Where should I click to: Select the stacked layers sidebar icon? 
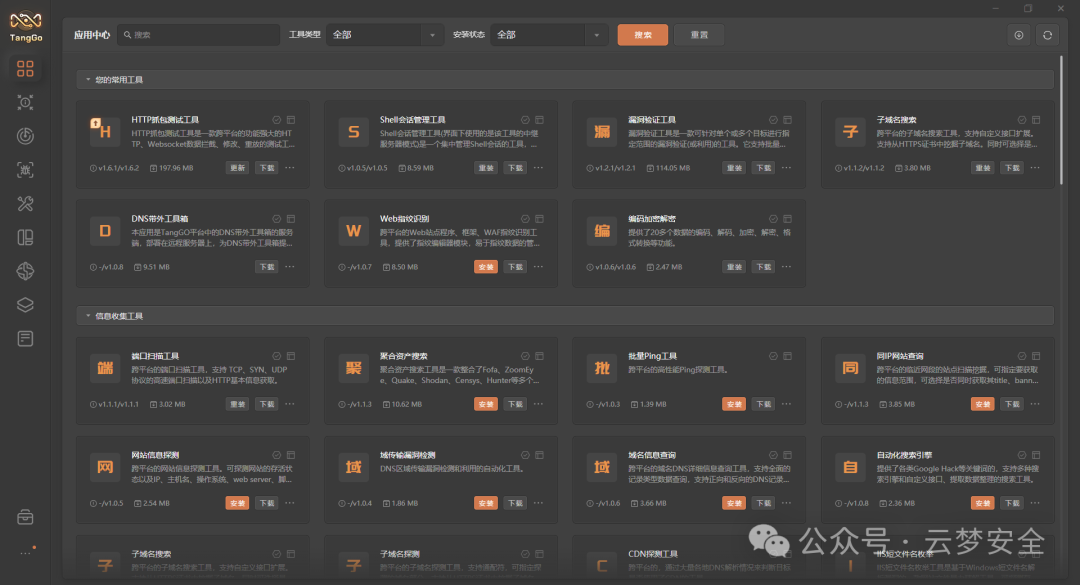(x=25, y=305)
